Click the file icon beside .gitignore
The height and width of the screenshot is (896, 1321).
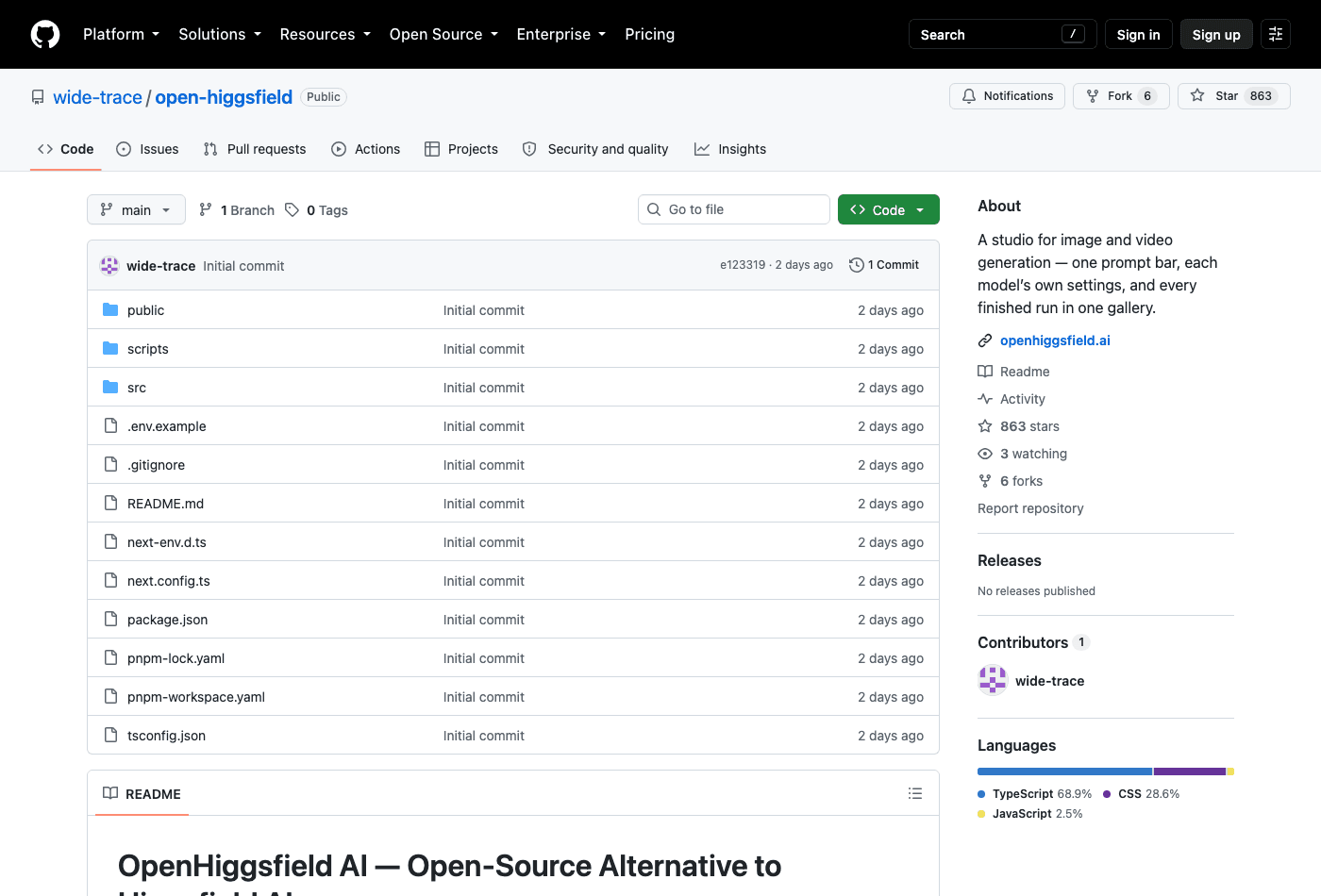point(110,464)
